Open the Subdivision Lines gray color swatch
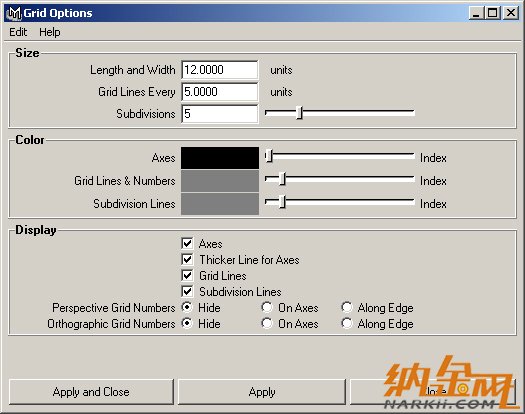The width and height of the screenshot is (525, 414). coord(220,204)
